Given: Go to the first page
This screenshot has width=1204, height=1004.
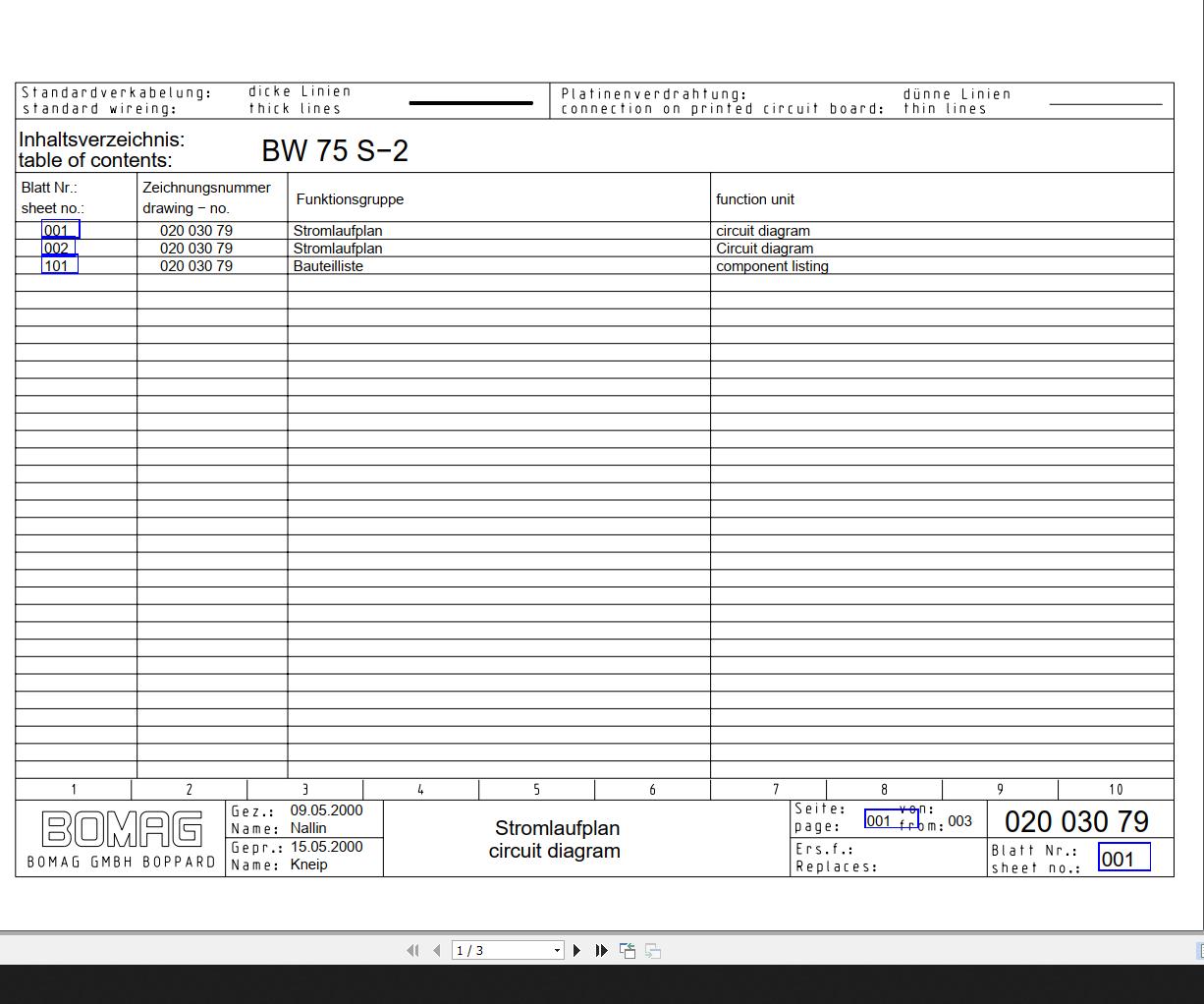Looking at the screenshot, I should [x=412, y=950].
